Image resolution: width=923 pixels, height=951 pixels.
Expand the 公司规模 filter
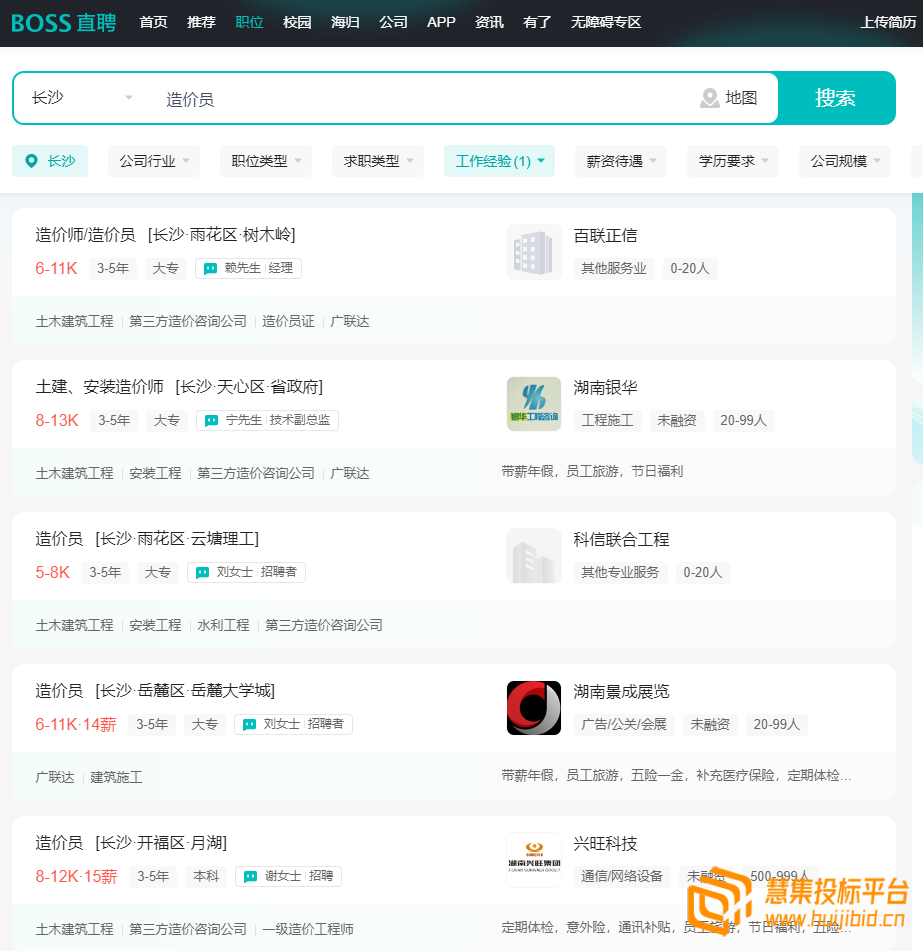845,161
